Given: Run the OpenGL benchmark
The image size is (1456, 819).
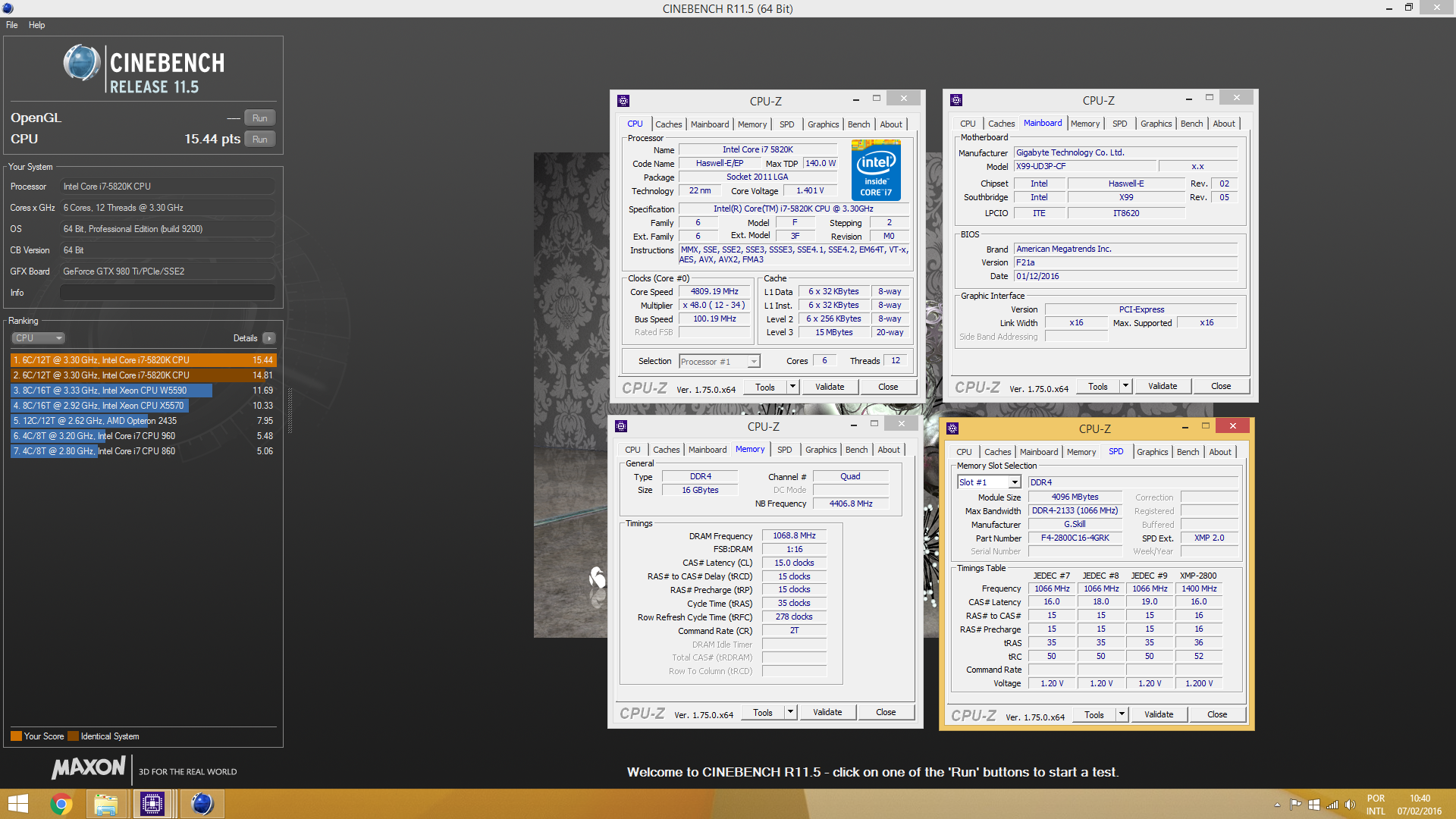Looking at the screenshot, I should pos(259,118).
